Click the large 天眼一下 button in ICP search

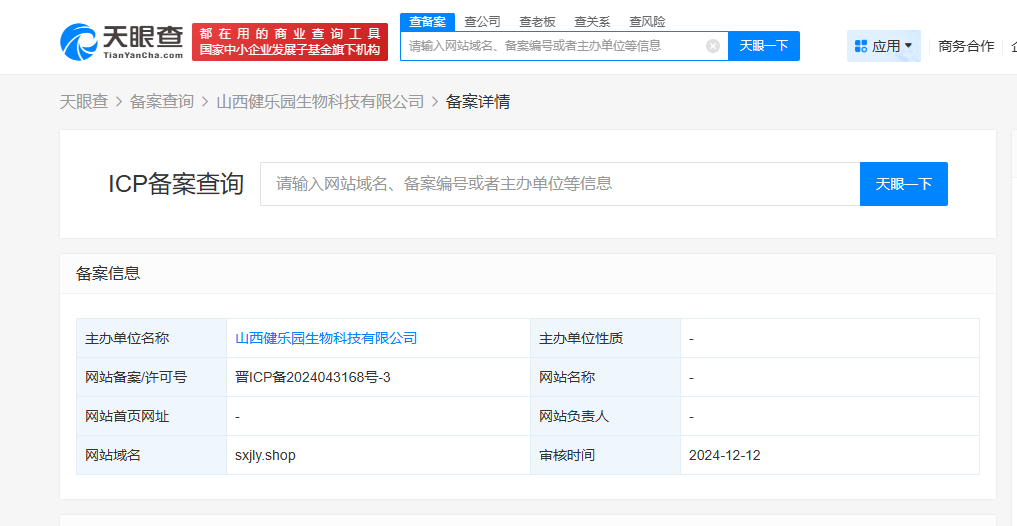point(903,184)
